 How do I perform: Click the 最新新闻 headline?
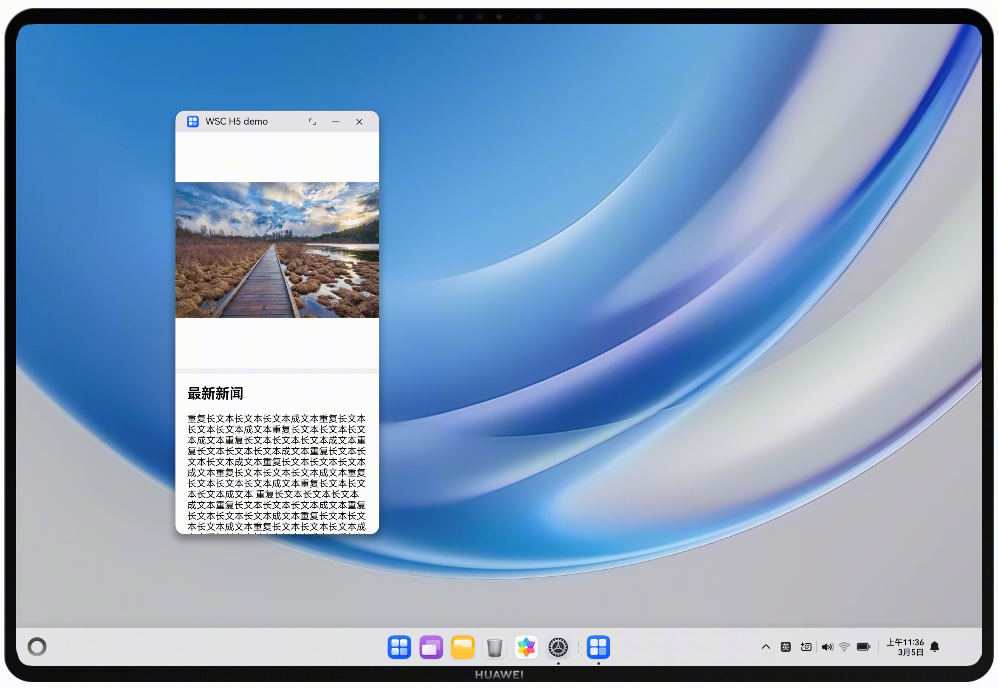pos(215,394)
